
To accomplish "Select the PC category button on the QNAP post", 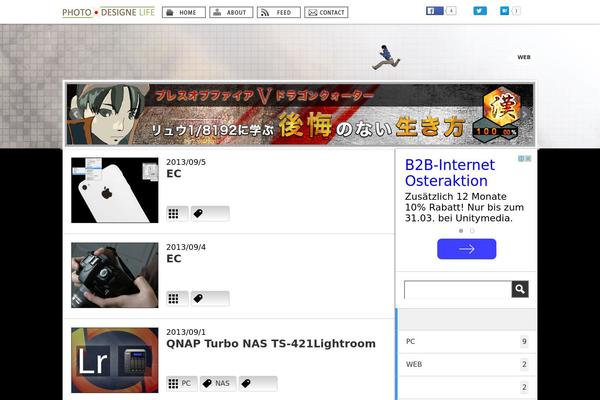I will (x=182, y=384).
